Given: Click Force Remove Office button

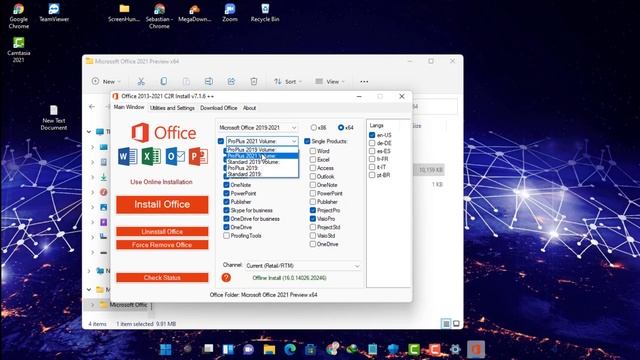Looking at the screenshot, I should point(162,245).
